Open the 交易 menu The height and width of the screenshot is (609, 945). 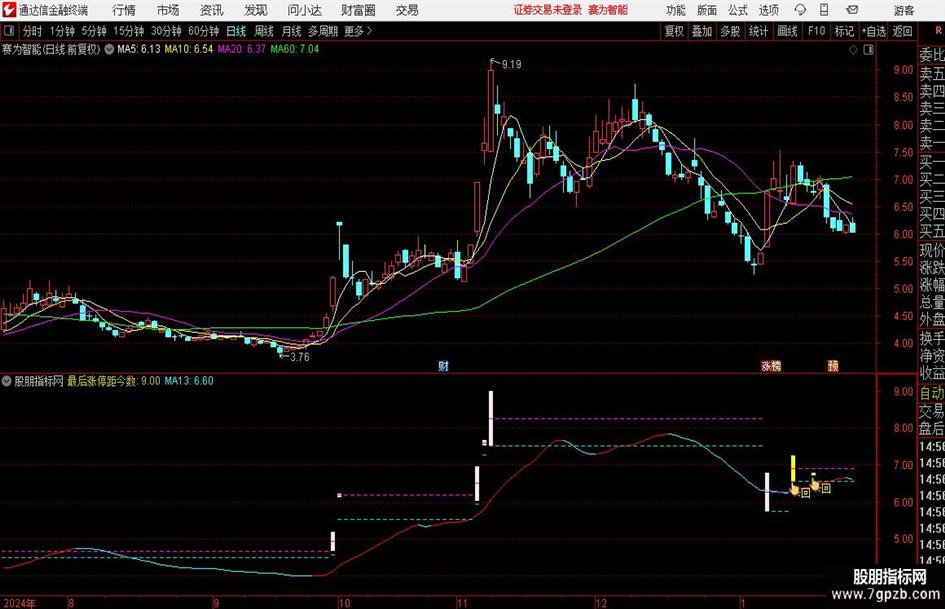(407, 10)
